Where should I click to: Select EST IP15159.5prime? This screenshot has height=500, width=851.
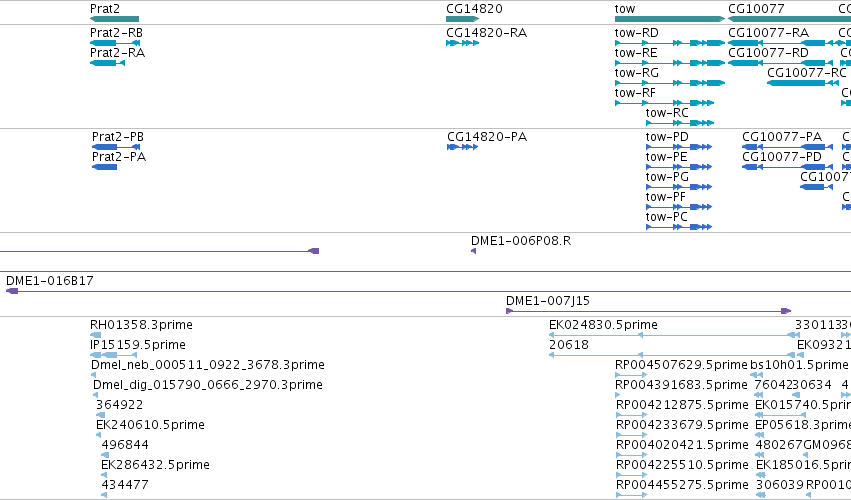pyautogui.click(x=138, y=345)
